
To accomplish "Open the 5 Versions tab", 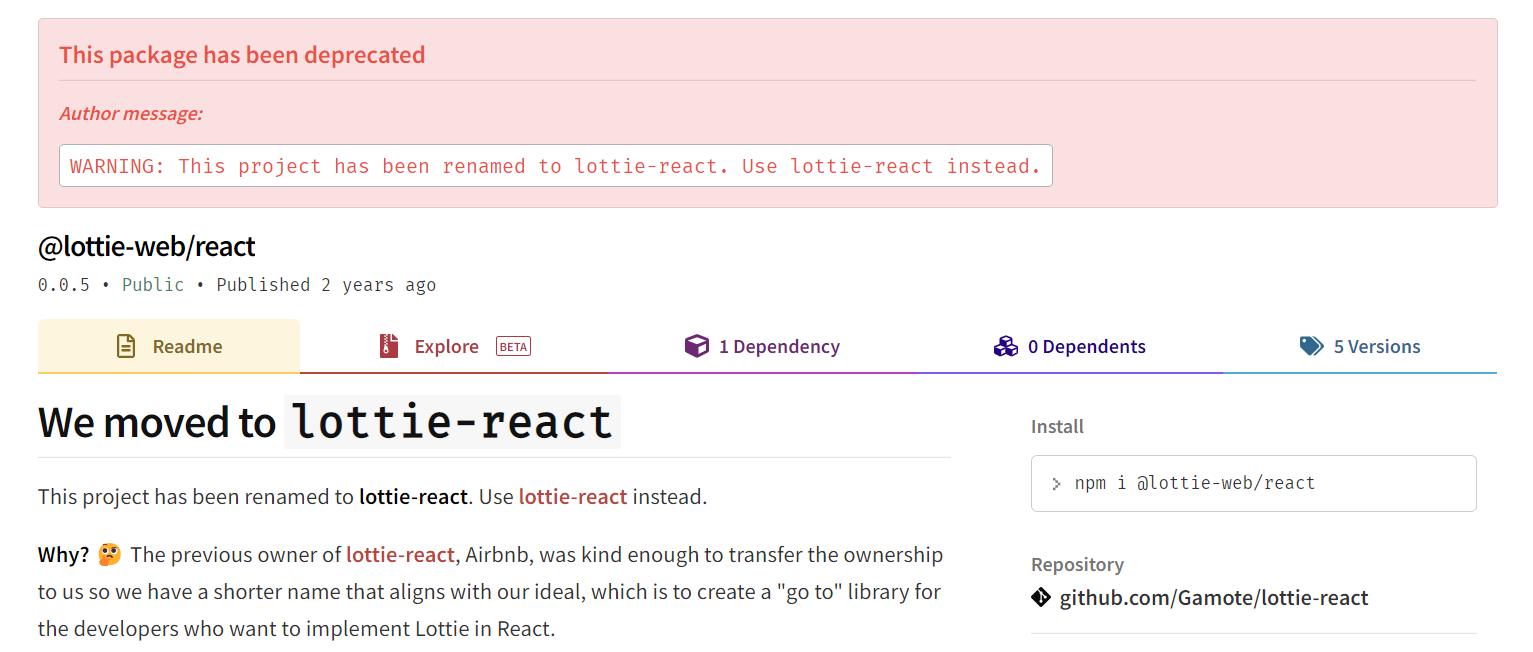I will click(1360, 346).
